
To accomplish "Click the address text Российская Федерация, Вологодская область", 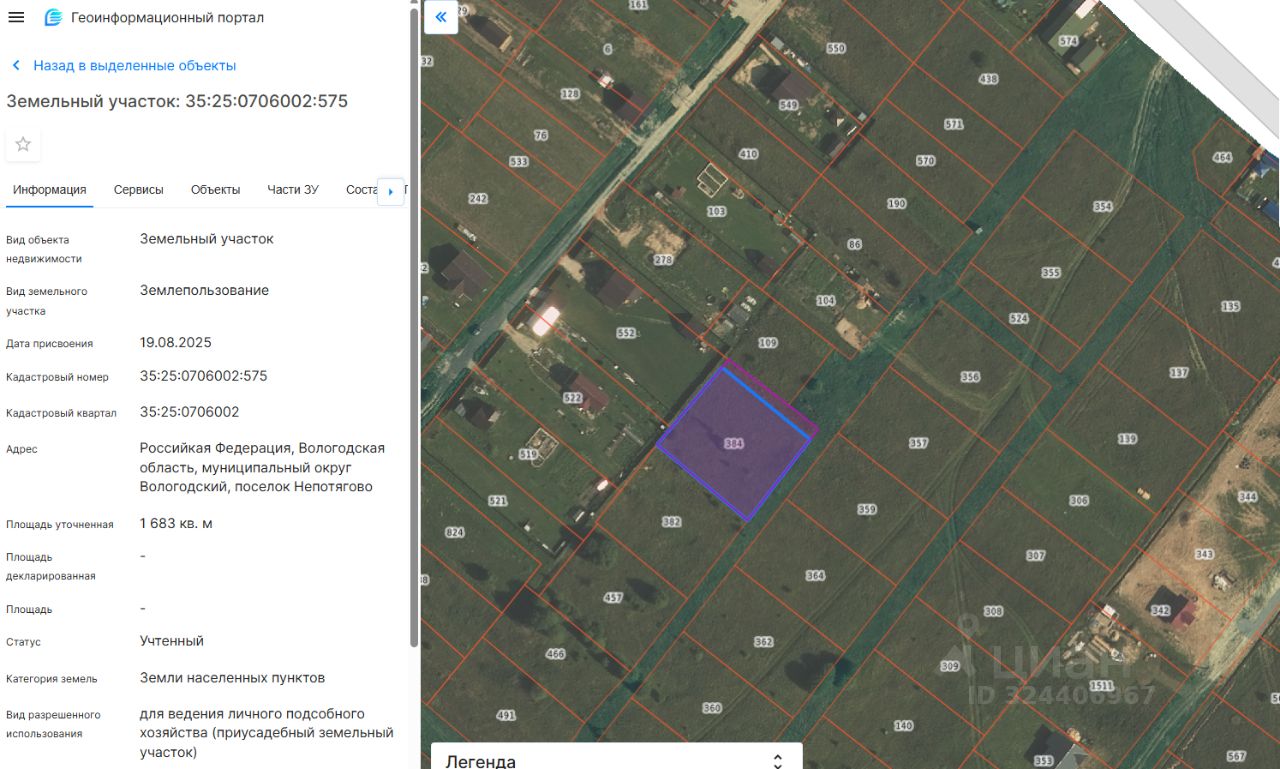I will coord(262,467).
